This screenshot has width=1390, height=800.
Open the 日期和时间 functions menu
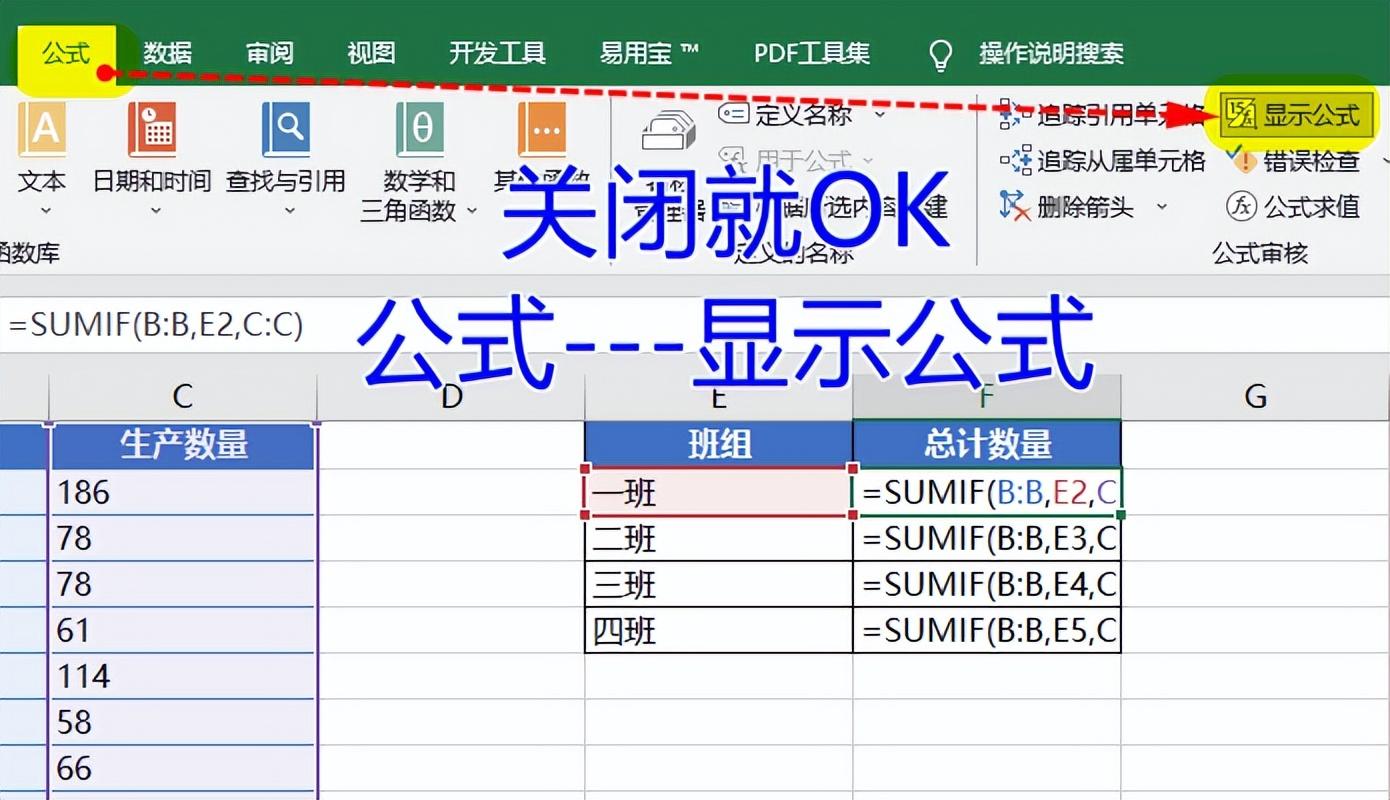(152, 160)
